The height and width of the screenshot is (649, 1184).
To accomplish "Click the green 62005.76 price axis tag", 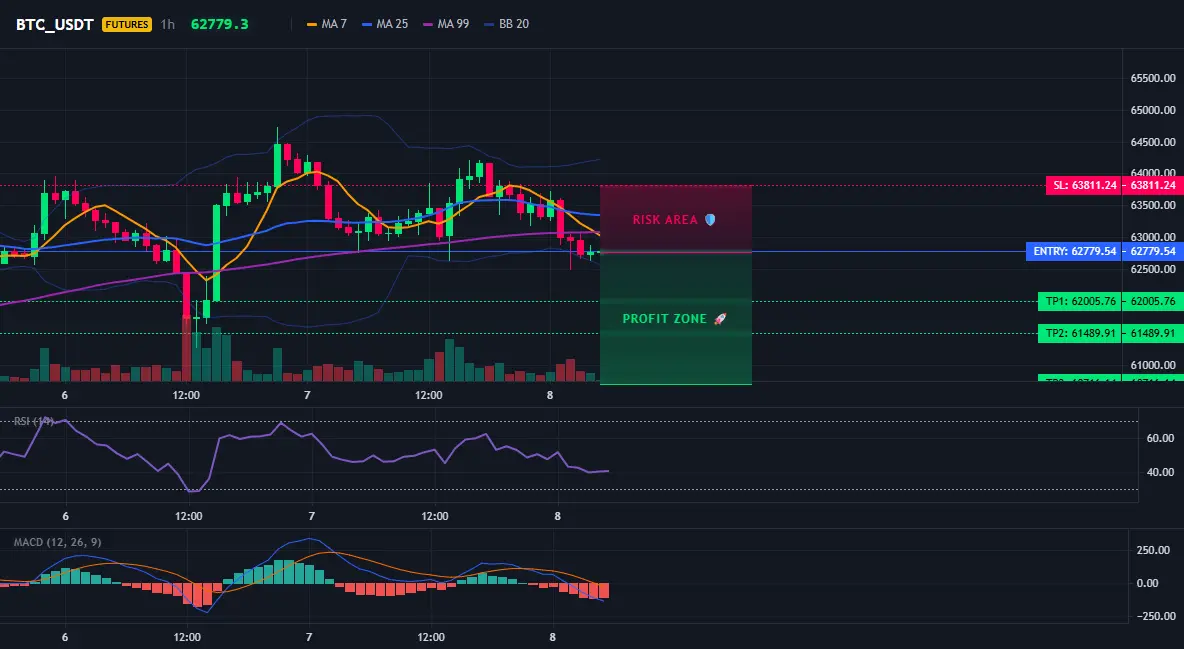I will click(1153, 301).
